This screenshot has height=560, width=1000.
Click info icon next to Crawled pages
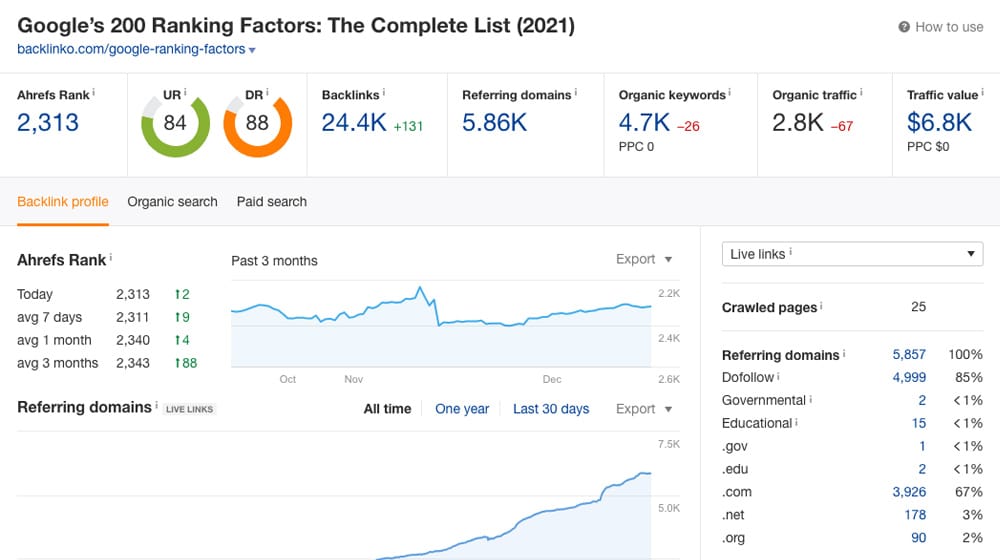point(822,307)
